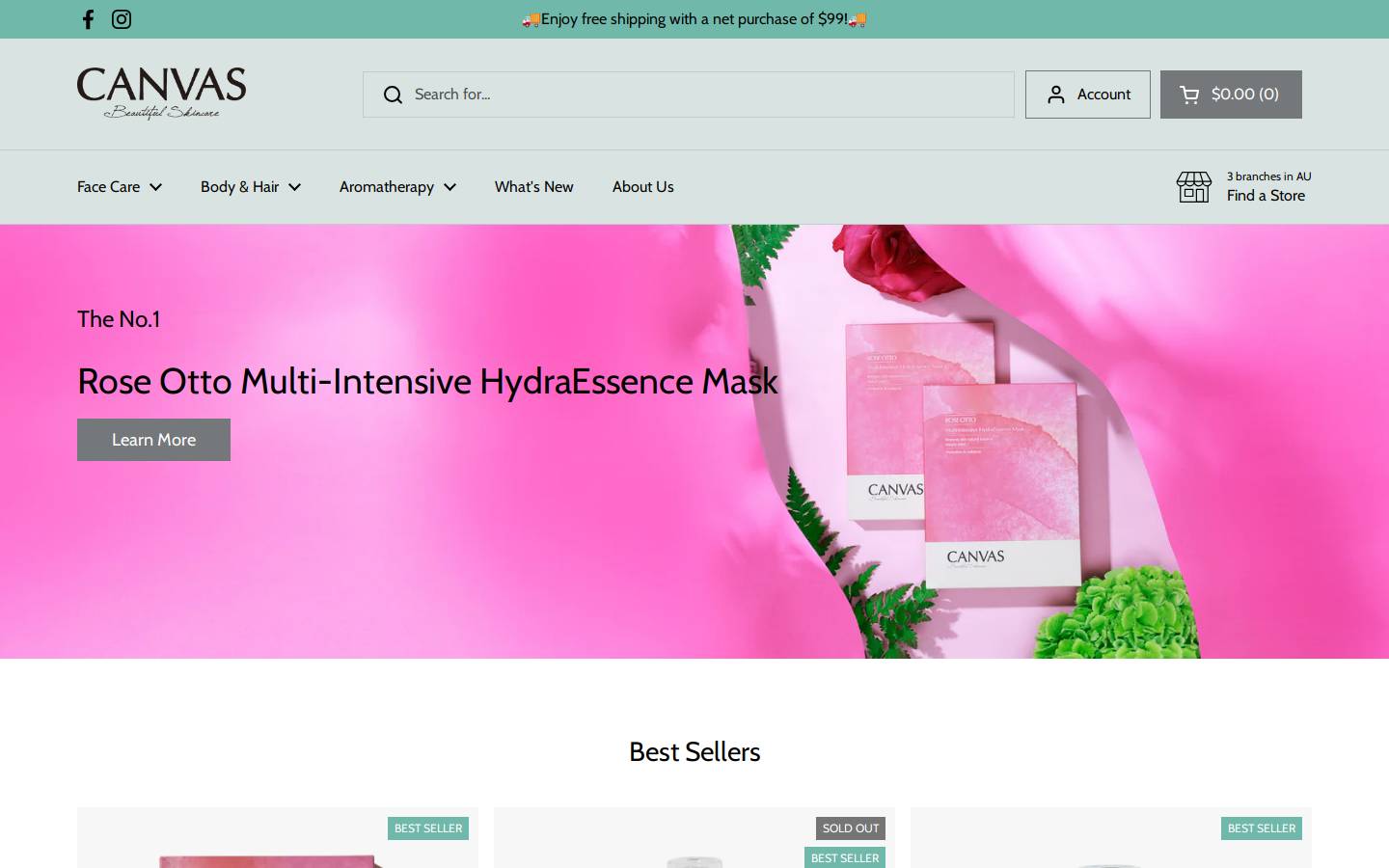Go to About Us page
The height and width of the screenshot is (868, 1389).
[643, 187]
